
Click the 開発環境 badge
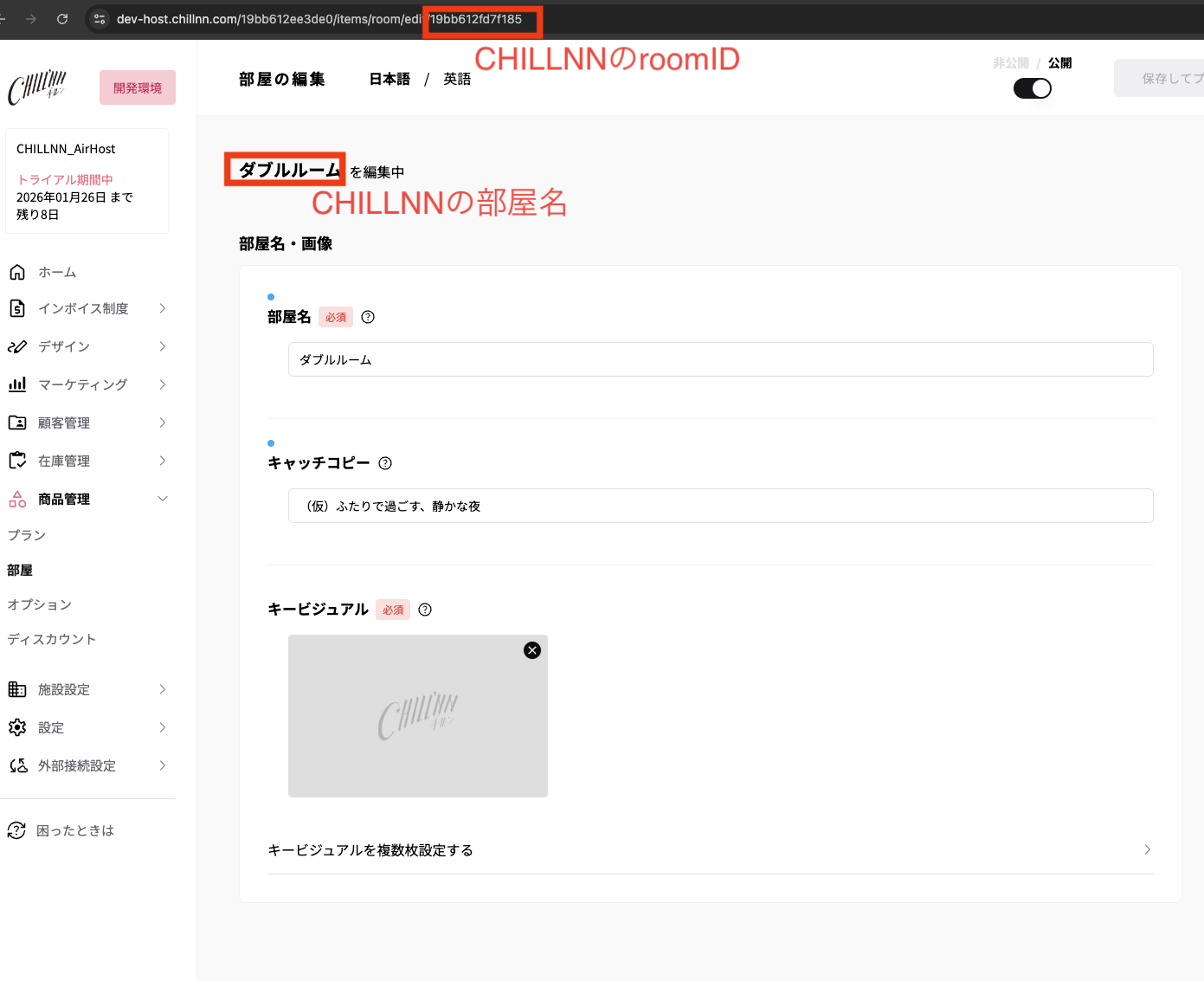138,87
